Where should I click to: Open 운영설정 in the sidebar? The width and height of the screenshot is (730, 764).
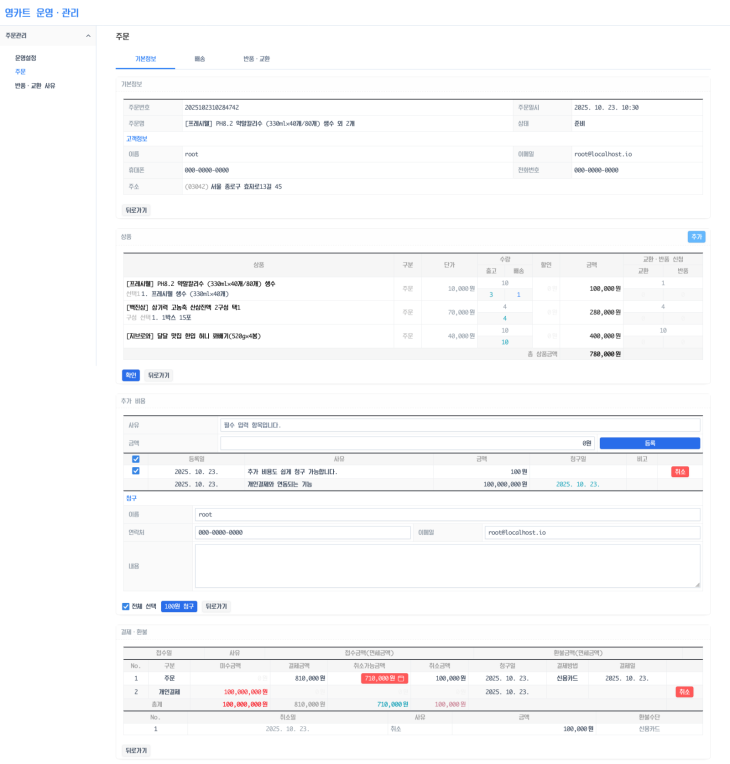coord(25,58)
